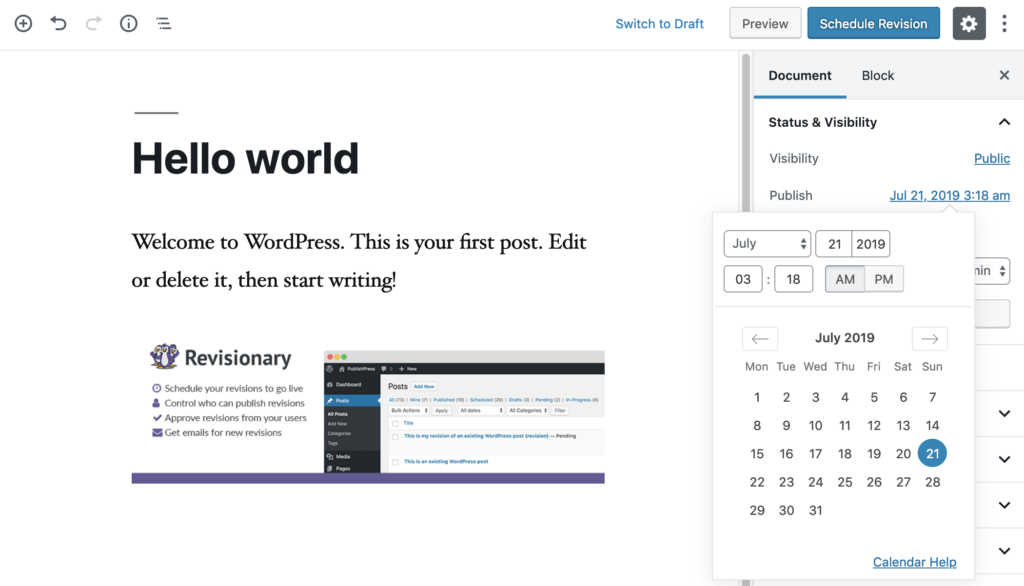Undo the last edit
Viewport: 1024px width, 586px height.
(x=58, y=24)
